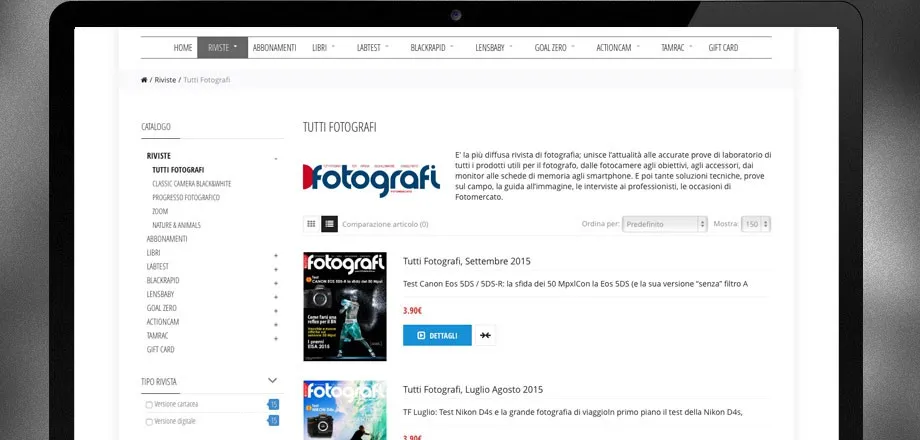
Task: Click the Fotografi magazine logo
Action: [x=372, y=179]
